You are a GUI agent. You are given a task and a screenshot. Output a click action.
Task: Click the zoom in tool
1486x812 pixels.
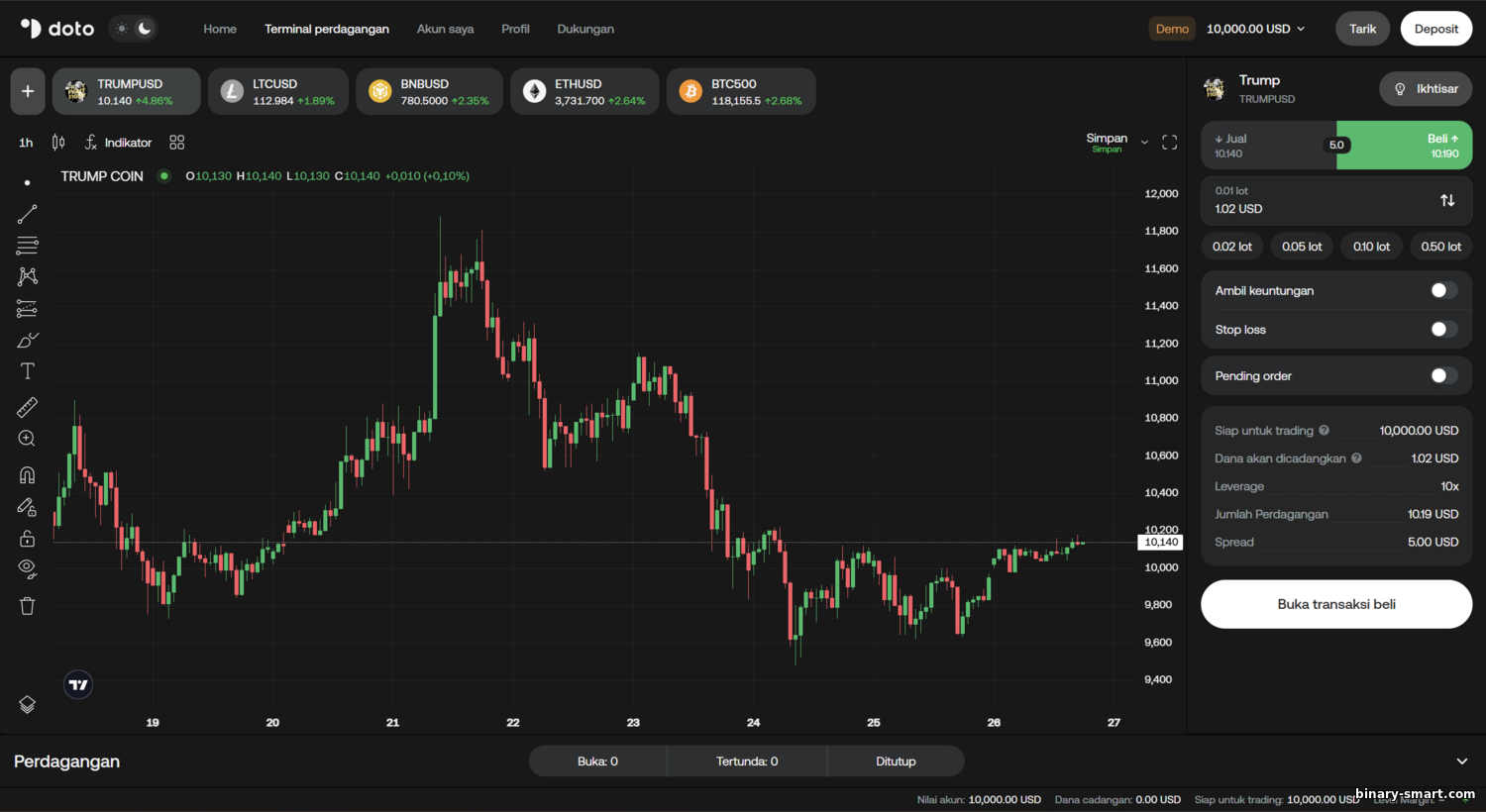coord(27,439)
